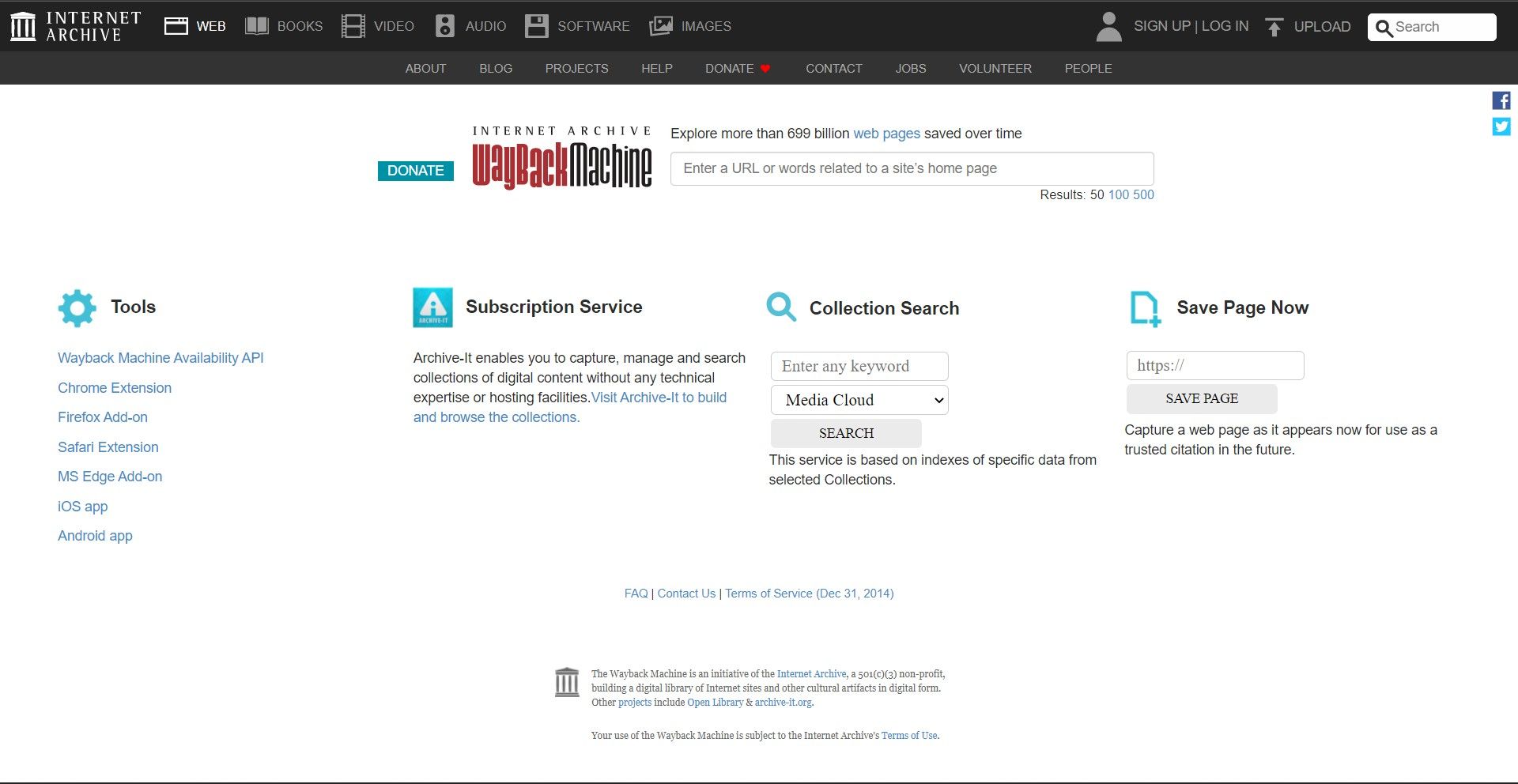Open the Images icon
This screenshot has width=1518, height=784.
click(660, 26)
